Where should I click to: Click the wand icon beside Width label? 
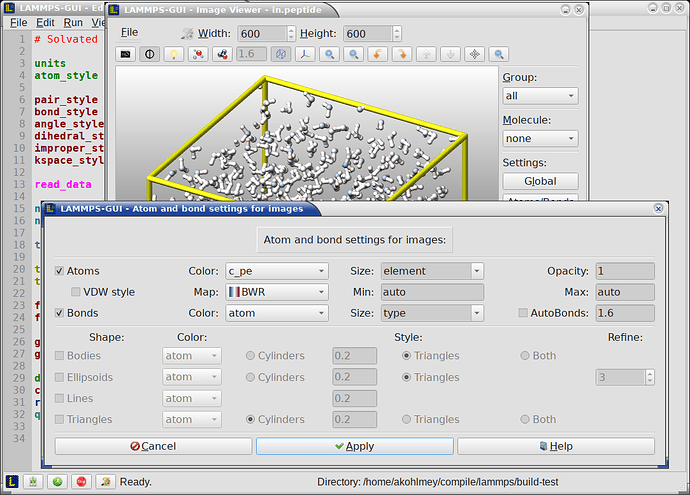pyautogui.click(x=187, y=33)
